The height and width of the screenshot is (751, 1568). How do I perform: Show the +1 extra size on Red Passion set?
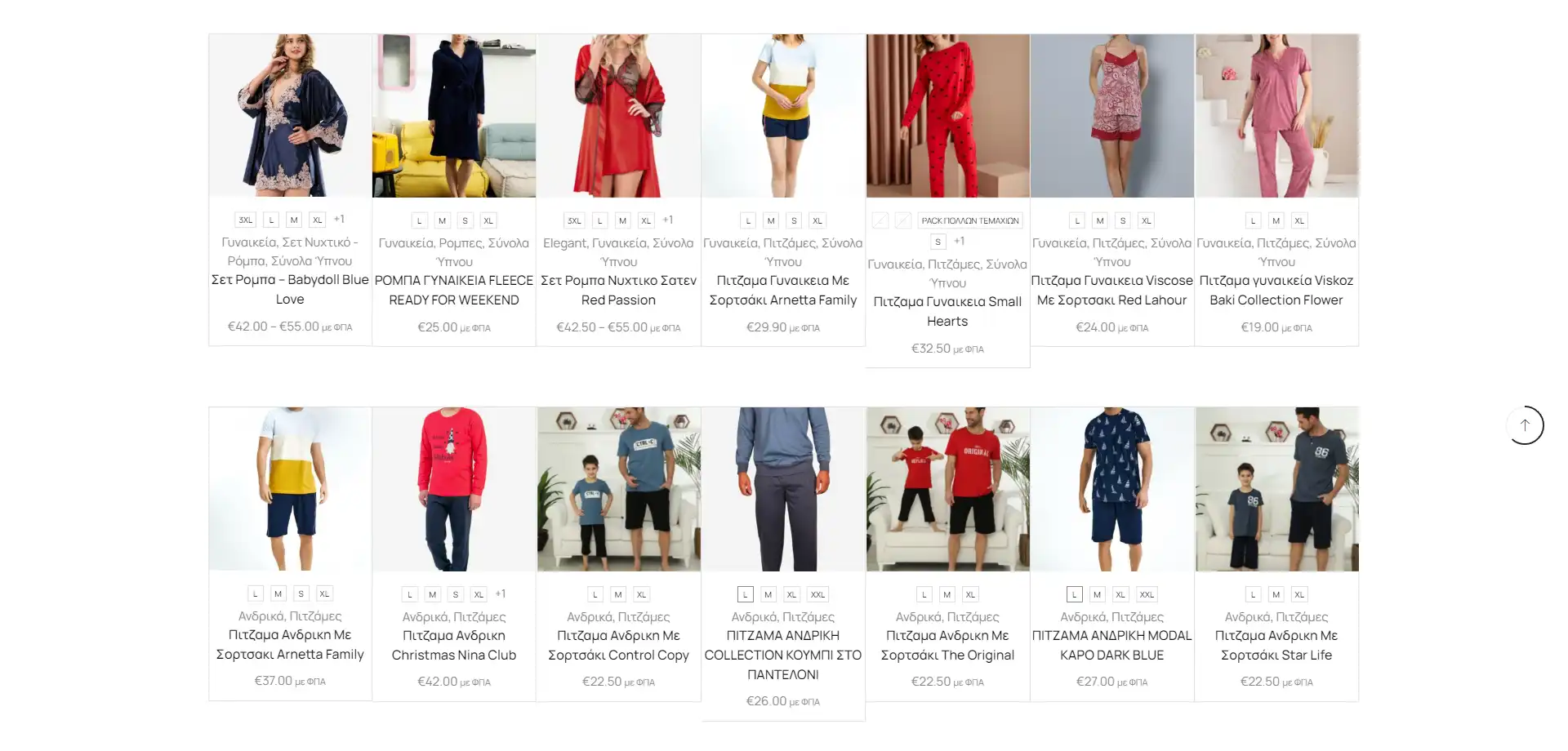coord(668,220)
